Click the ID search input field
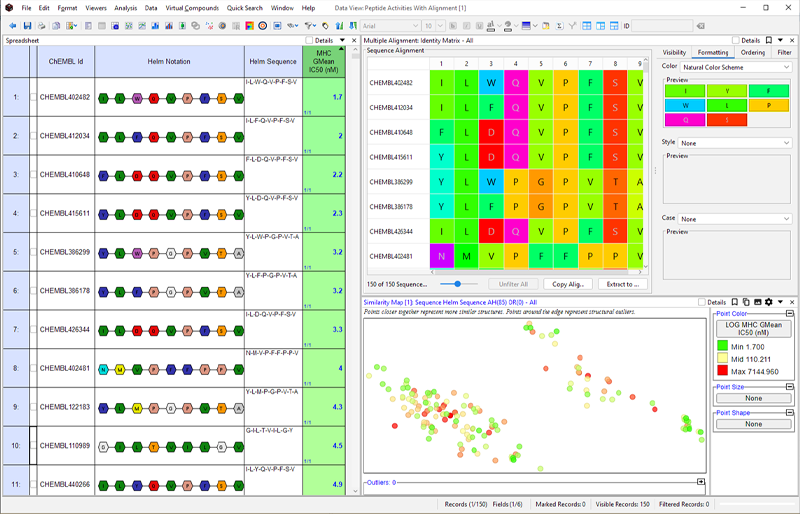The height and width of the screenshot is (514, 800). [x=662, y=26]
